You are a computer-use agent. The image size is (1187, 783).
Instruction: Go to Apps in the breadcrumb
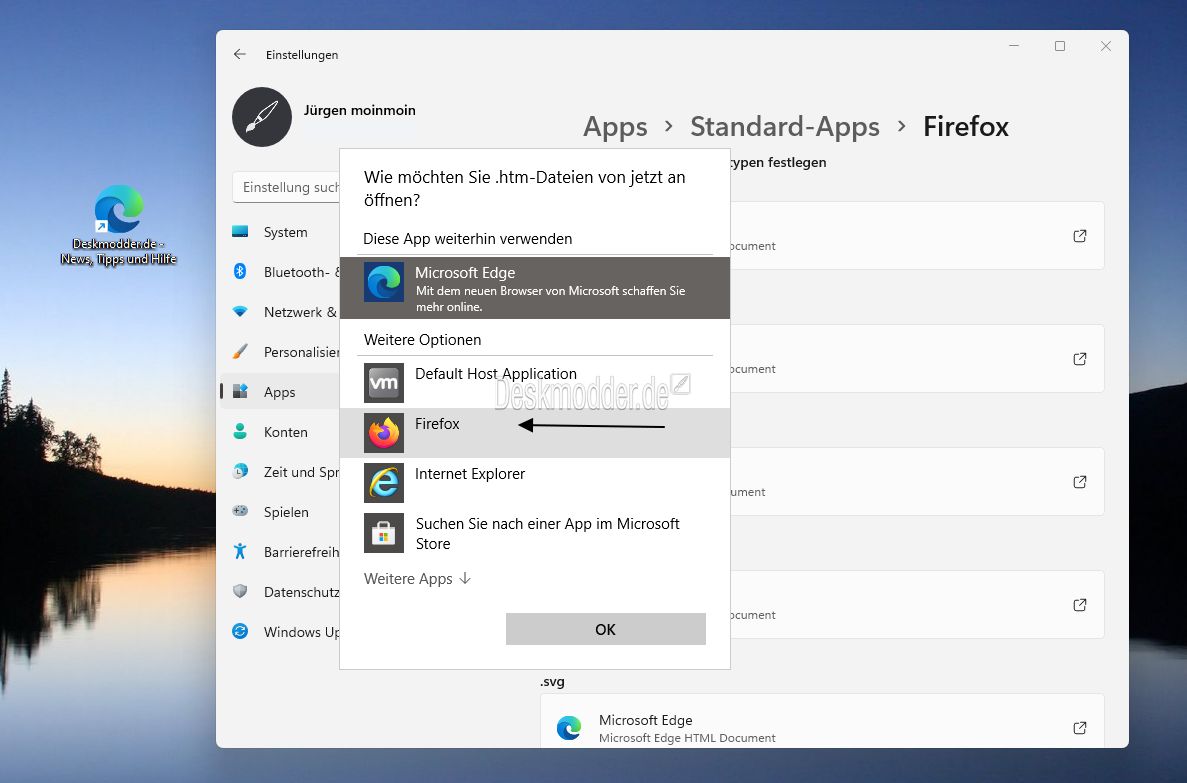[x=615, y=126]
